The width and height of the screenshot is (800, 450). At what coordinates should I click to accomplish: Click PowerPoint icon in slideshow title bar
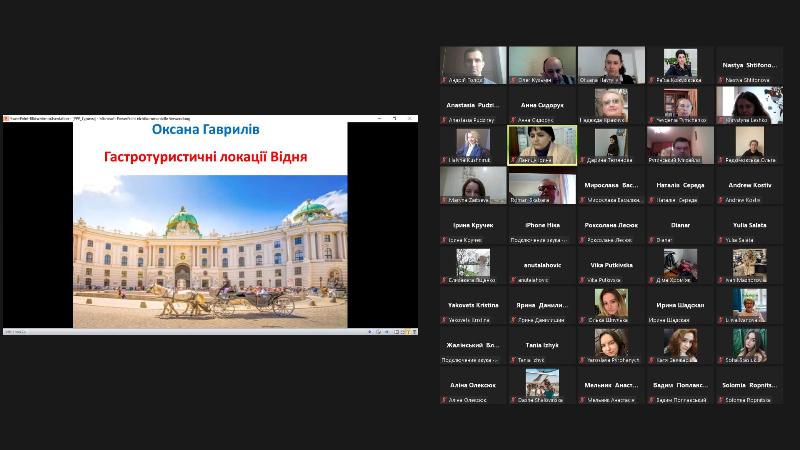[6, 119]
